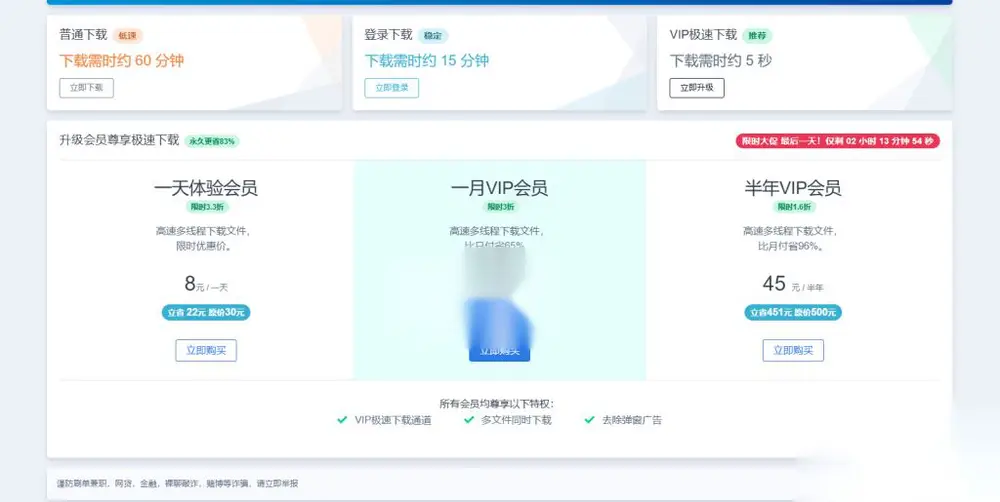Click the 去除弹窗广告 privilege label
The image size is (1000, 502).
pos(632,420)
